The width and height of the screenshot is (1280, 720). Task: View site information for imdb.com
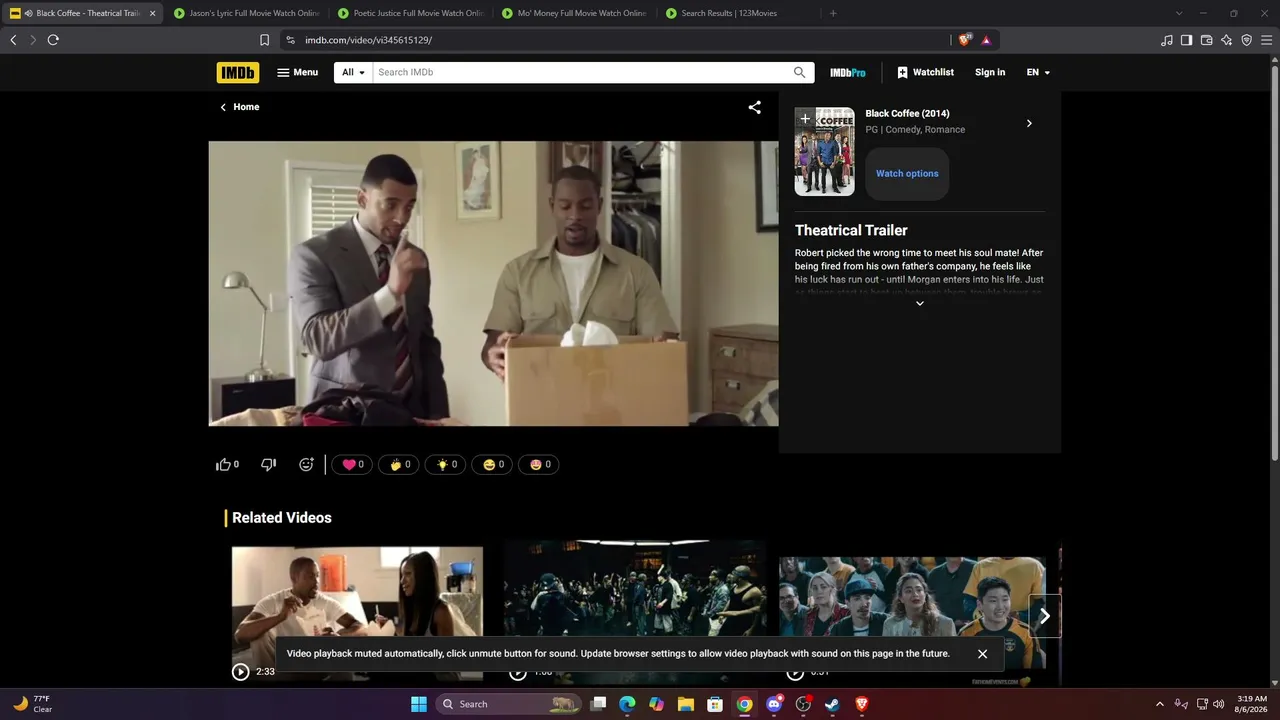[290, 40]
